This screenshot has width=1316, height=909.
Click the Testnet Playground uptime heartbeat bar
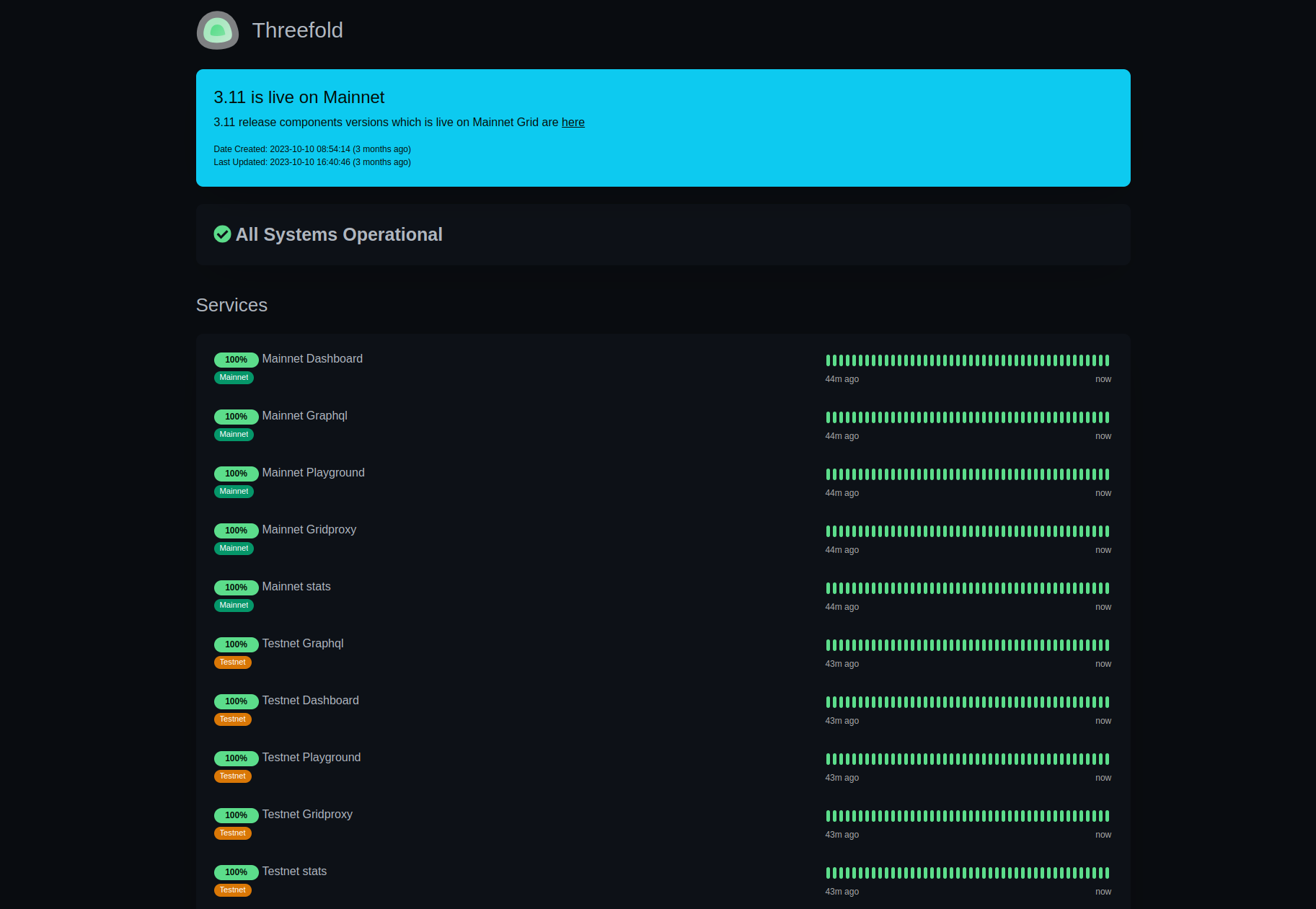[x=967, y=759]
